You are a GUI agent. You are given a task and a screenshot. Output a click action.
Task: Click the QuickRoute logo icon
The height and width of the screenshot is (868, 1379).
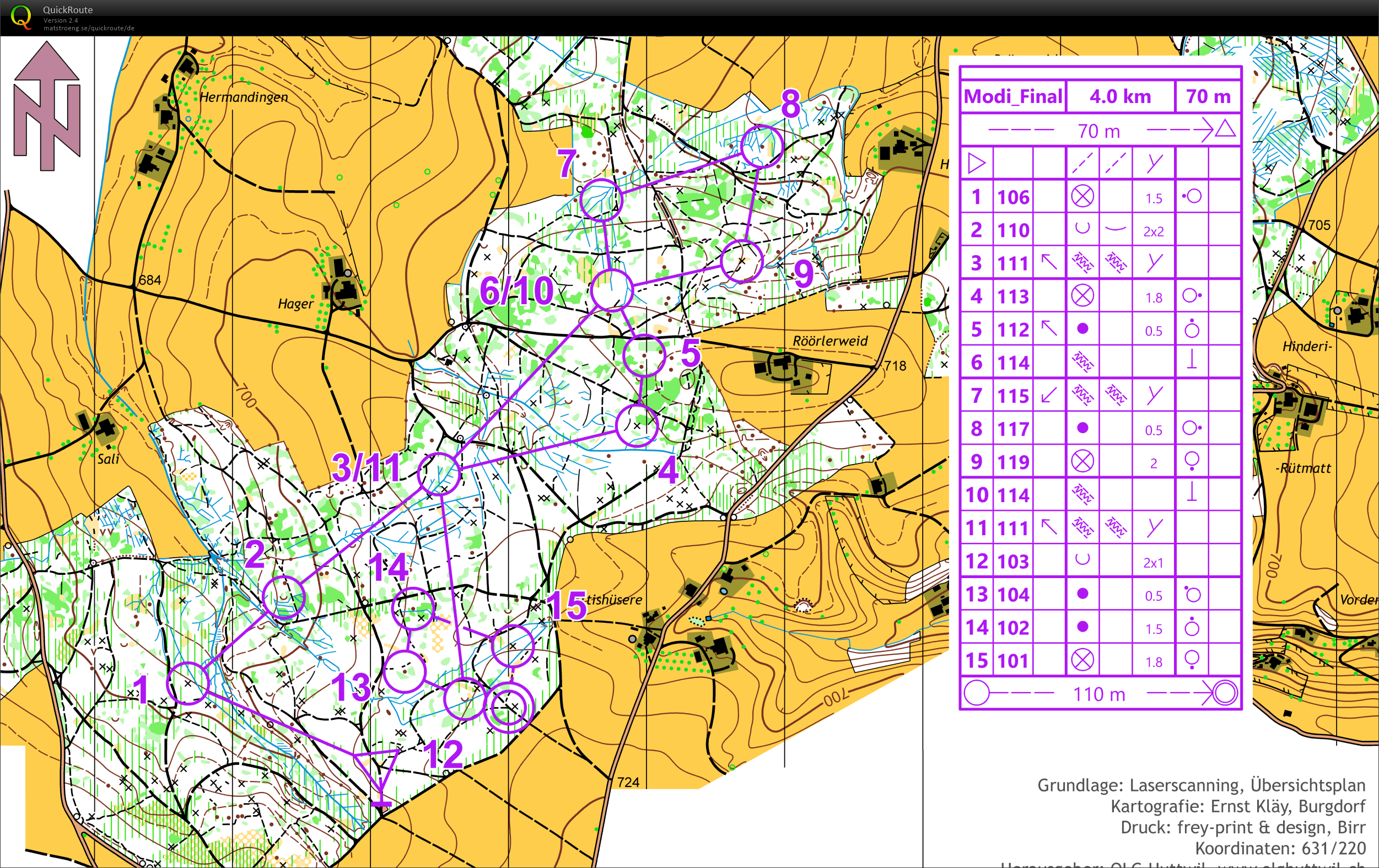click(x=21, y=17)
